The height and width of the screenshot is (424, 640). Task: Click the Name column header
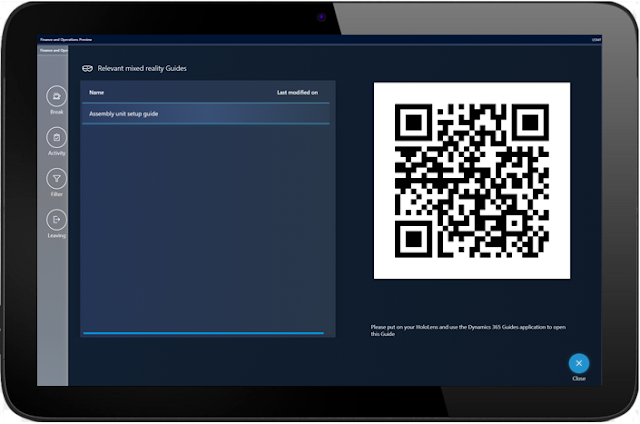coord(96,93)
